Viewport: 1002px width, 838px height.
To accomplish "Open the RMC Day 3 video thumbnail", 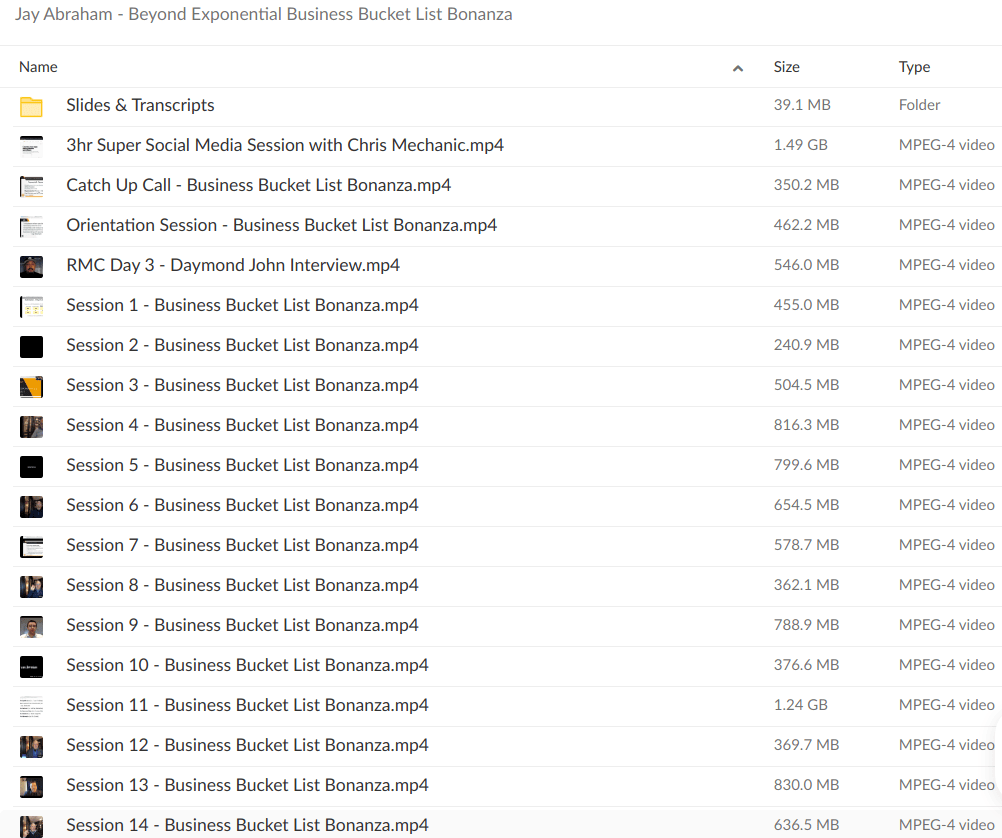I will coord(30,266).
